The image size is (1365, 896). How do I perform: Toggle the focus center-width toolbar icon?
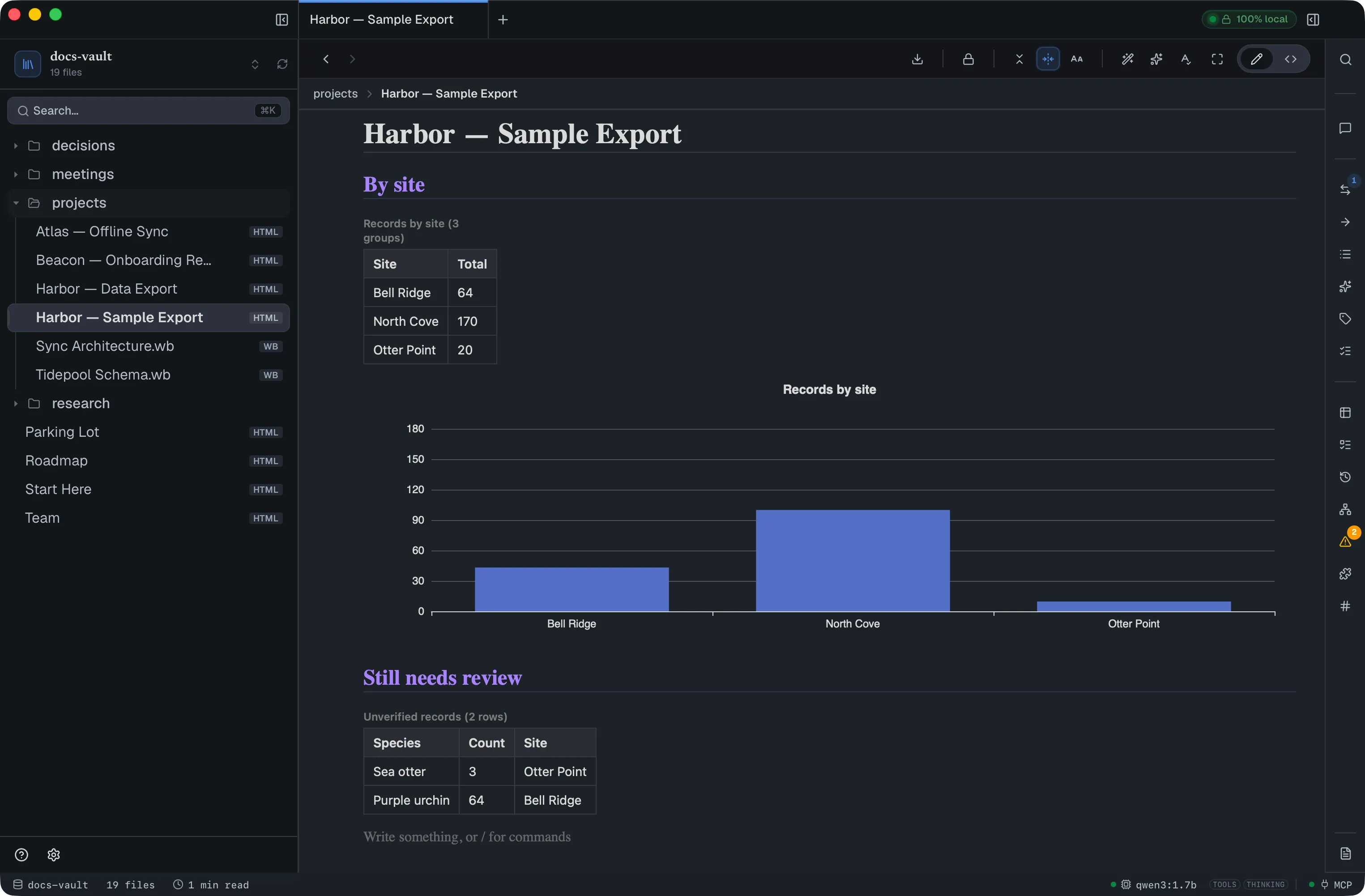click(1048, 59)
